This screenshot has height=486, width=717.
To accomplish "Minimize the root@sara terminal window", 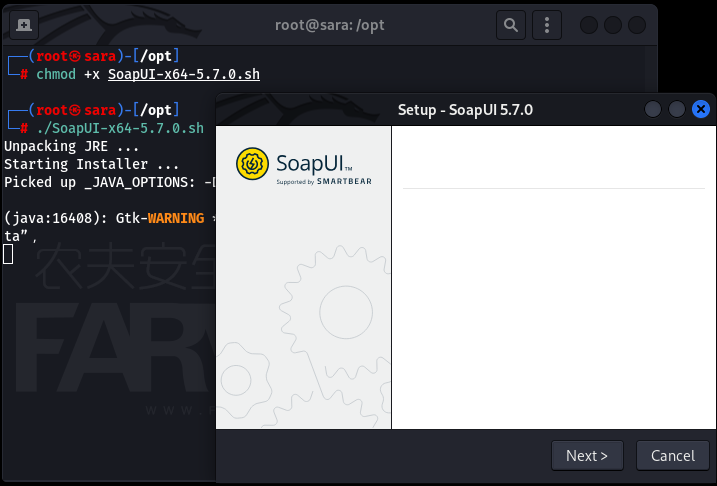I will pos(589,25).
